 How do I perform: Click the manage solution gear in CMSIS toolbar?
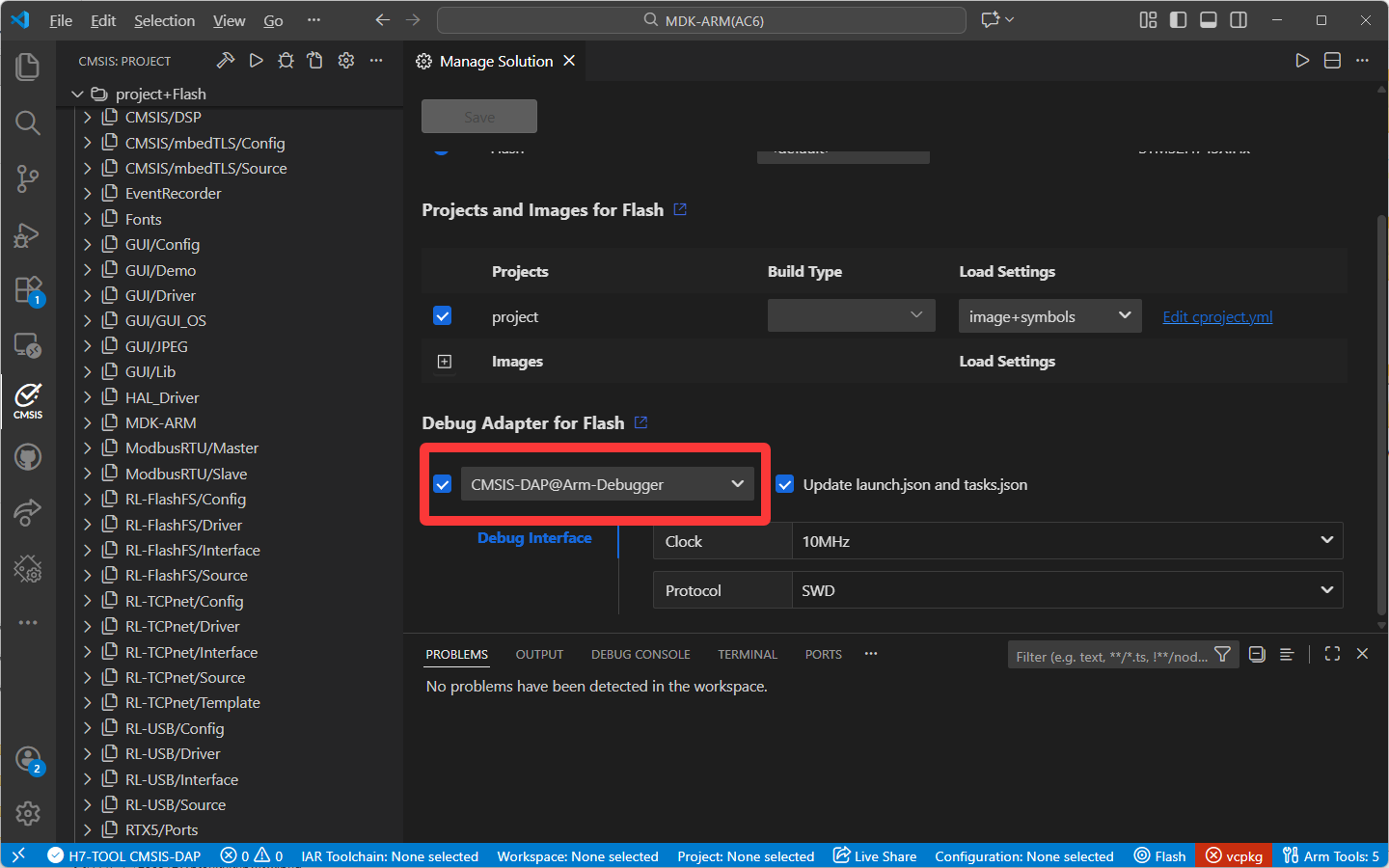pos(346,61)
